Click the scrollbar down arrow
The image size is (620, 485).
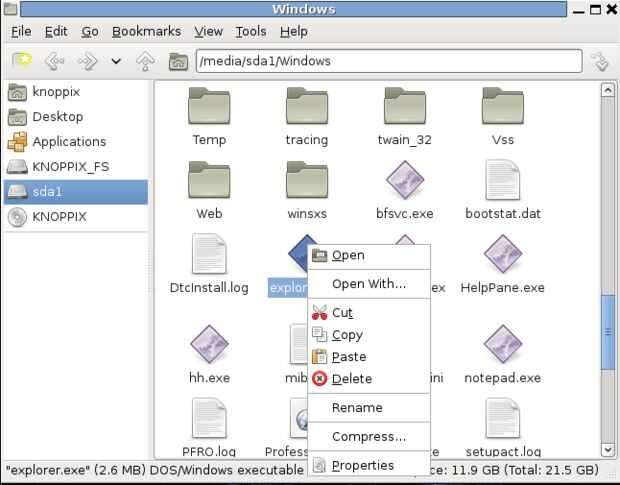608,449
